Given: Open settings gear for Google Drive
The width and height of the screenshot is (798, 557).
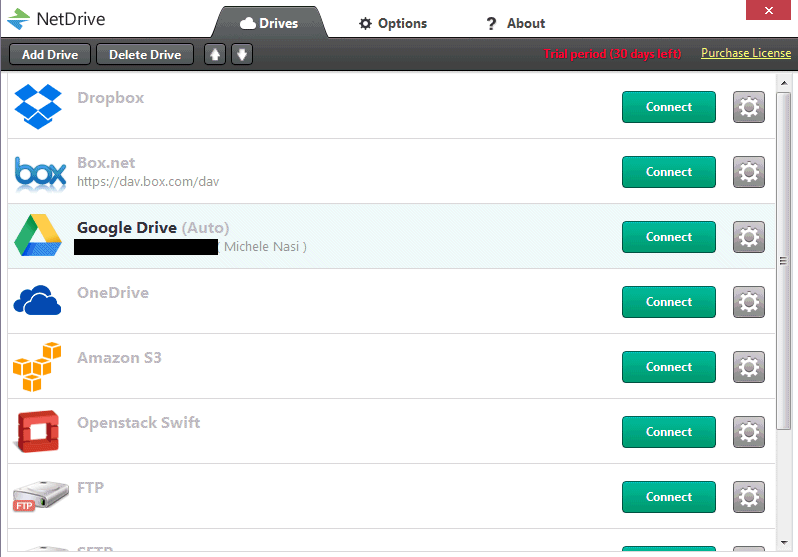Looking at the screenshot, I should pos(749,237).
